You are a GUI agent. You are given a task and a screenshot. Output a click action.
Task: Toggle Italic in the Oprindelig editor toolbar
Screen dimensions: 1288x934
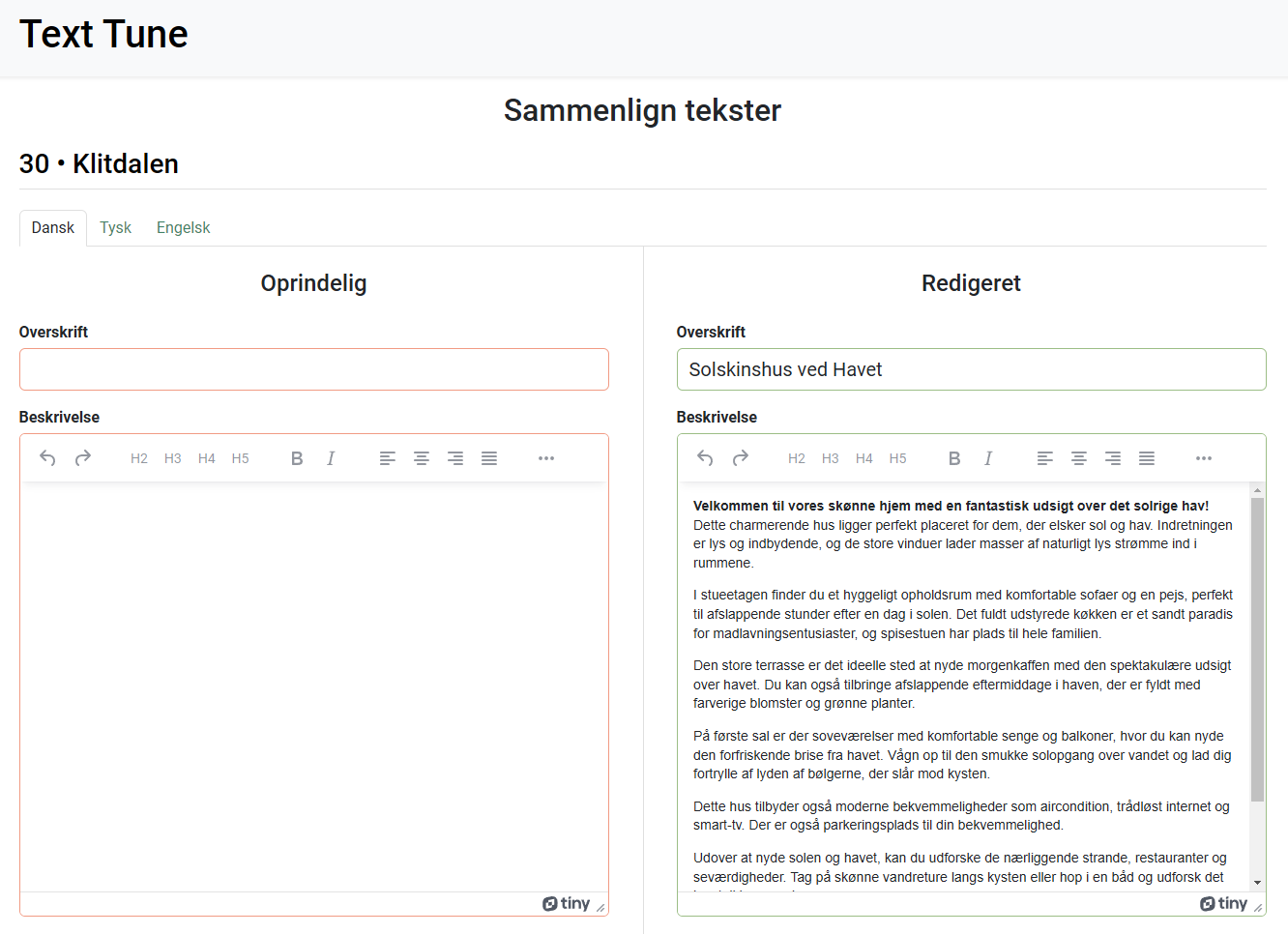pyautogui.click(x=331, y=458)
